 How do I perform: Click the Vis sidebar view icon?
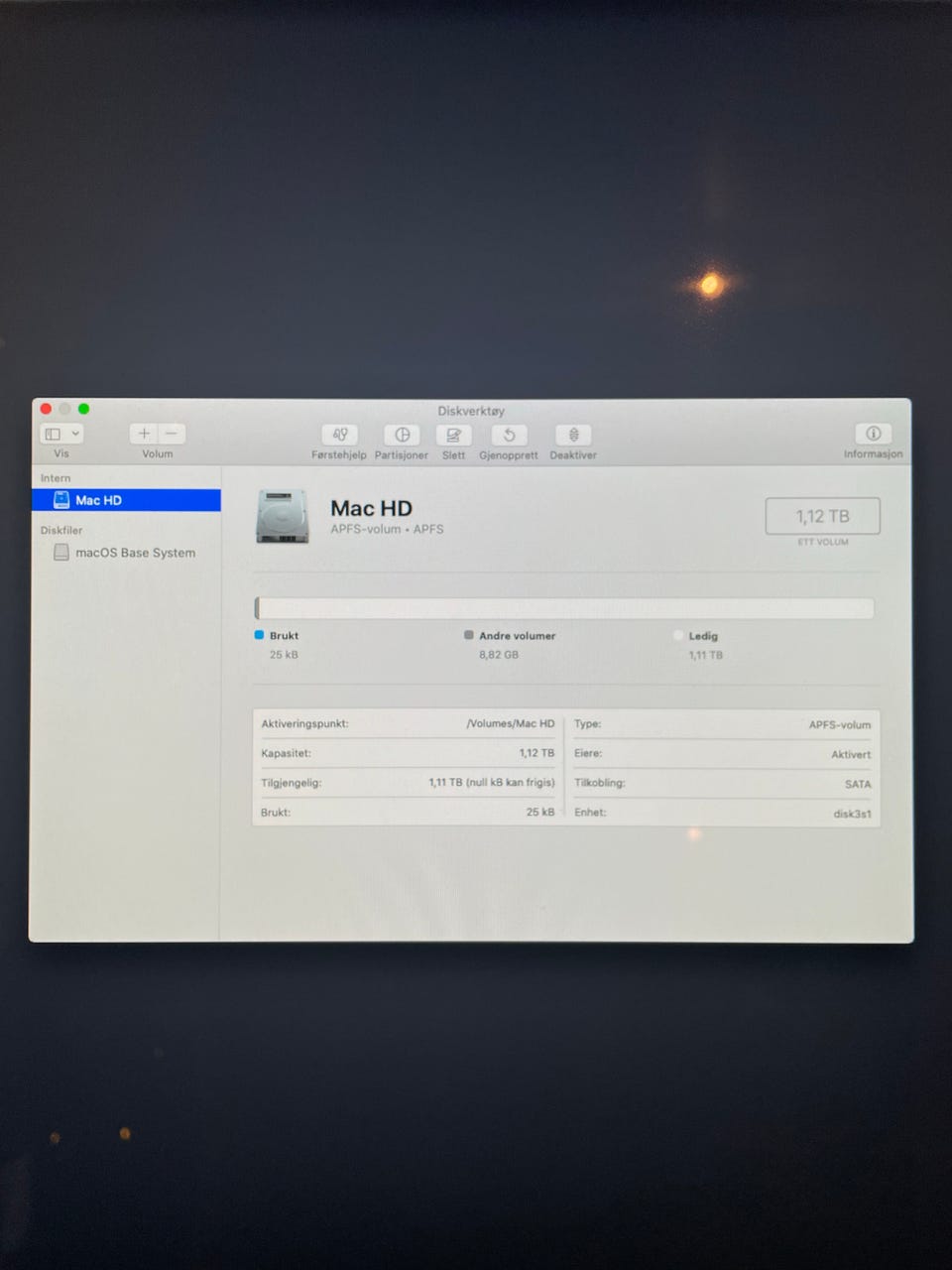54,434
